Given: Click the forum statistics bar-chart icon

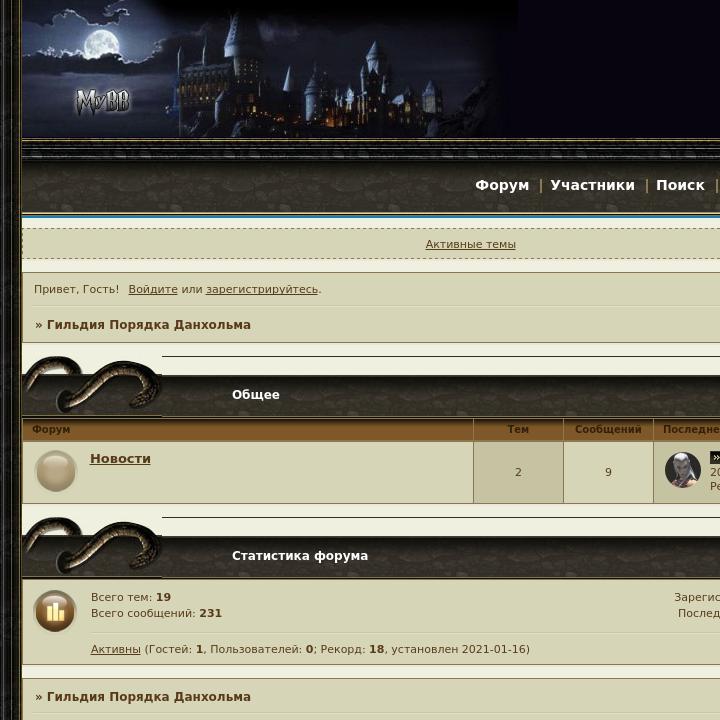Looking at the screenshot, I should [x=55, y=611].
